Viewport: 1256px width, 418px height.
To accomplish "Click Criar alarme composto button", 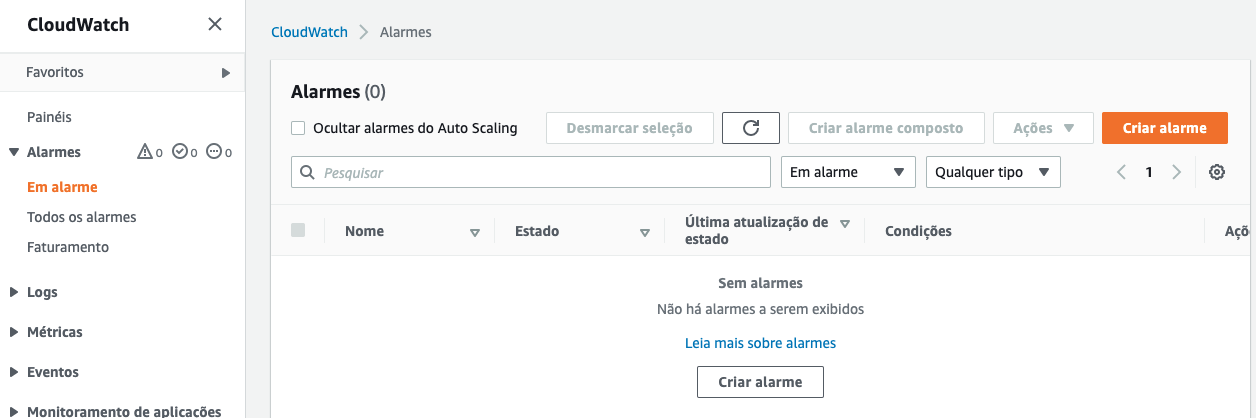I will (x=886, y=128).
